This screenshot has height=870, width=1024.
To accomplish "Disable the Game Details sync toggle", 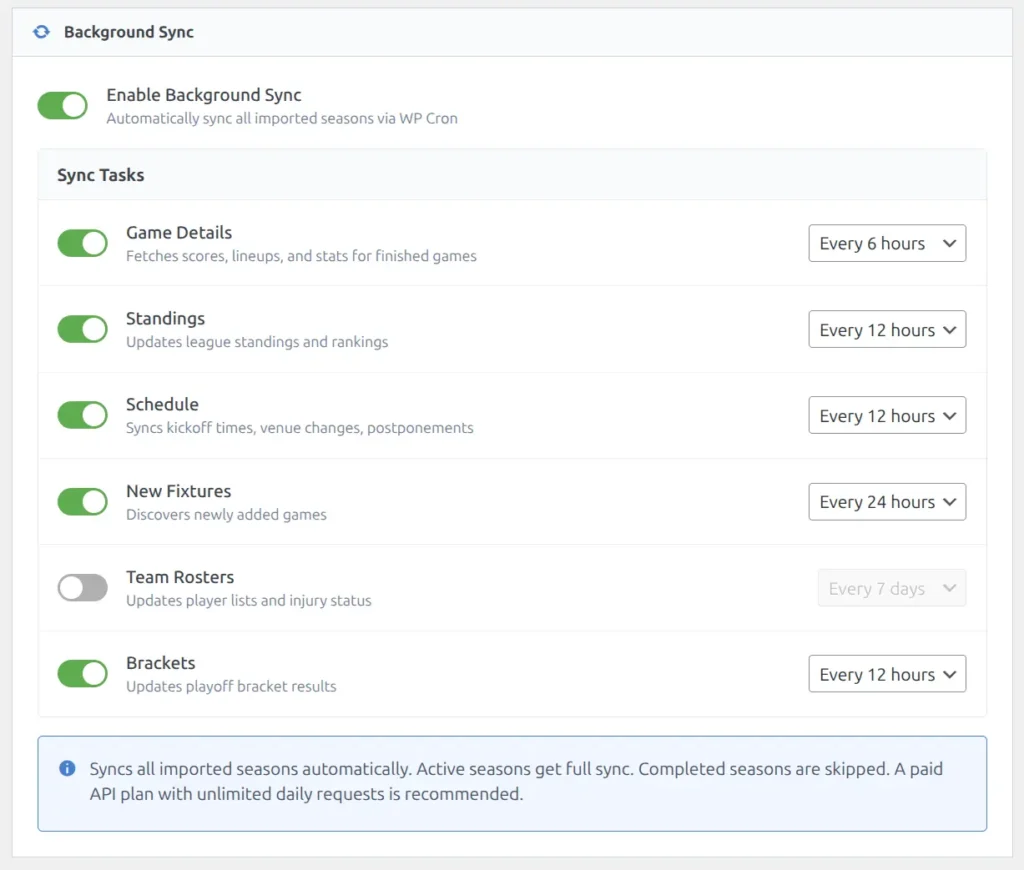I will click(83, 244).
